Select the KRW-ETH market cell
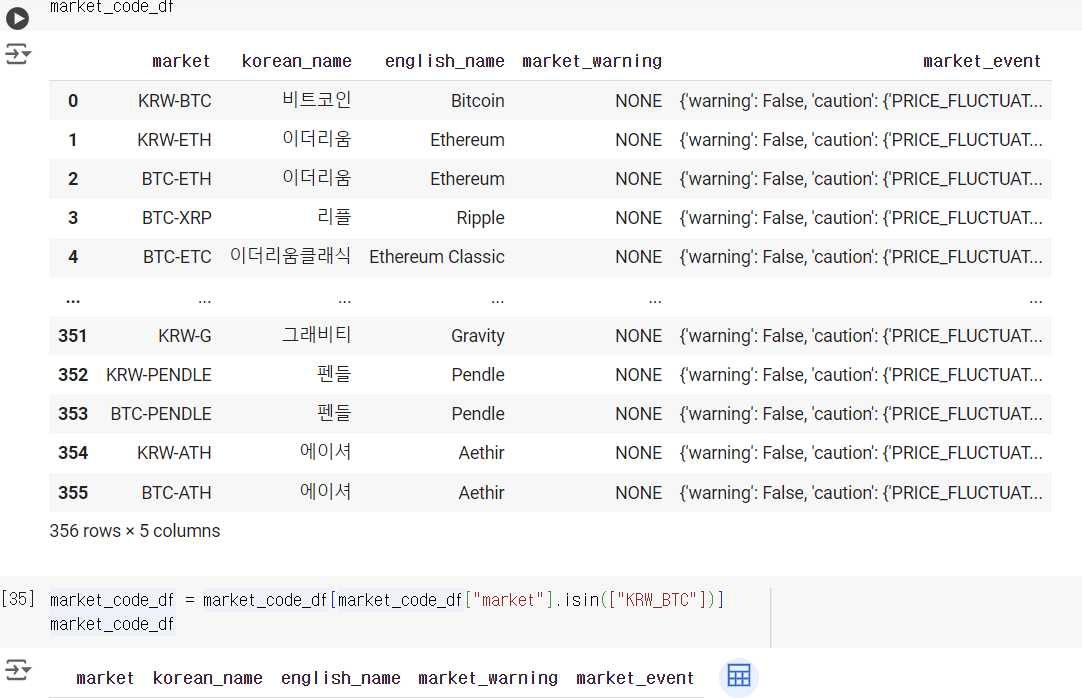1082x698 pixels. pos(174,140)
